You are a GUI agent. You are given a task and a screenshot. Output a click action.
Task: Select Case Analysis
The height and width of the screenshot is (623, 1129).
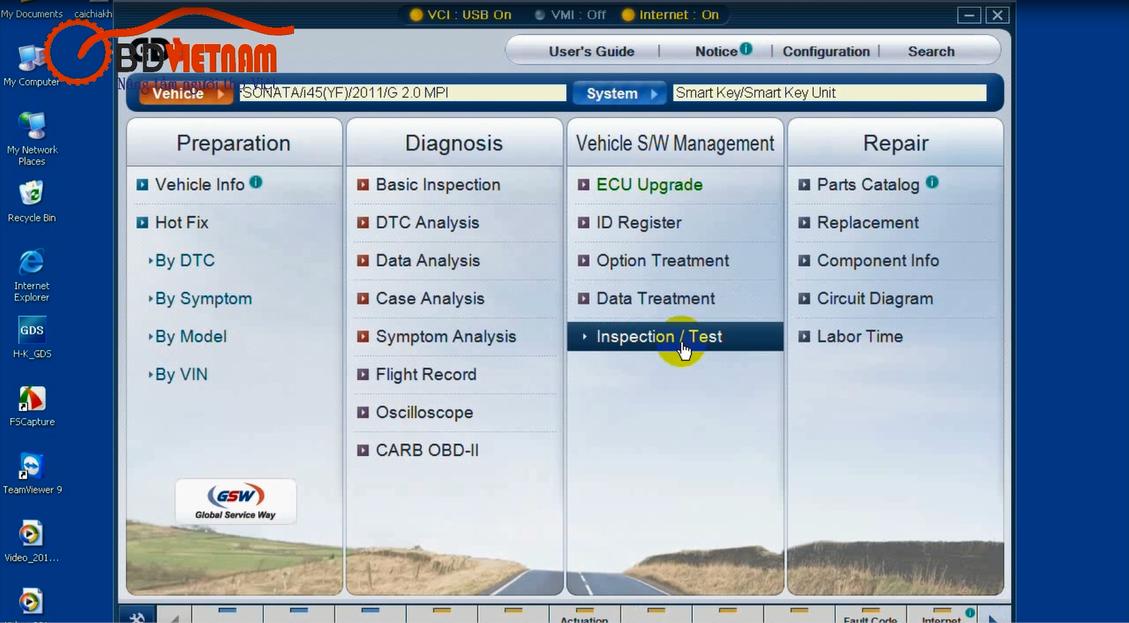(430, 299)
